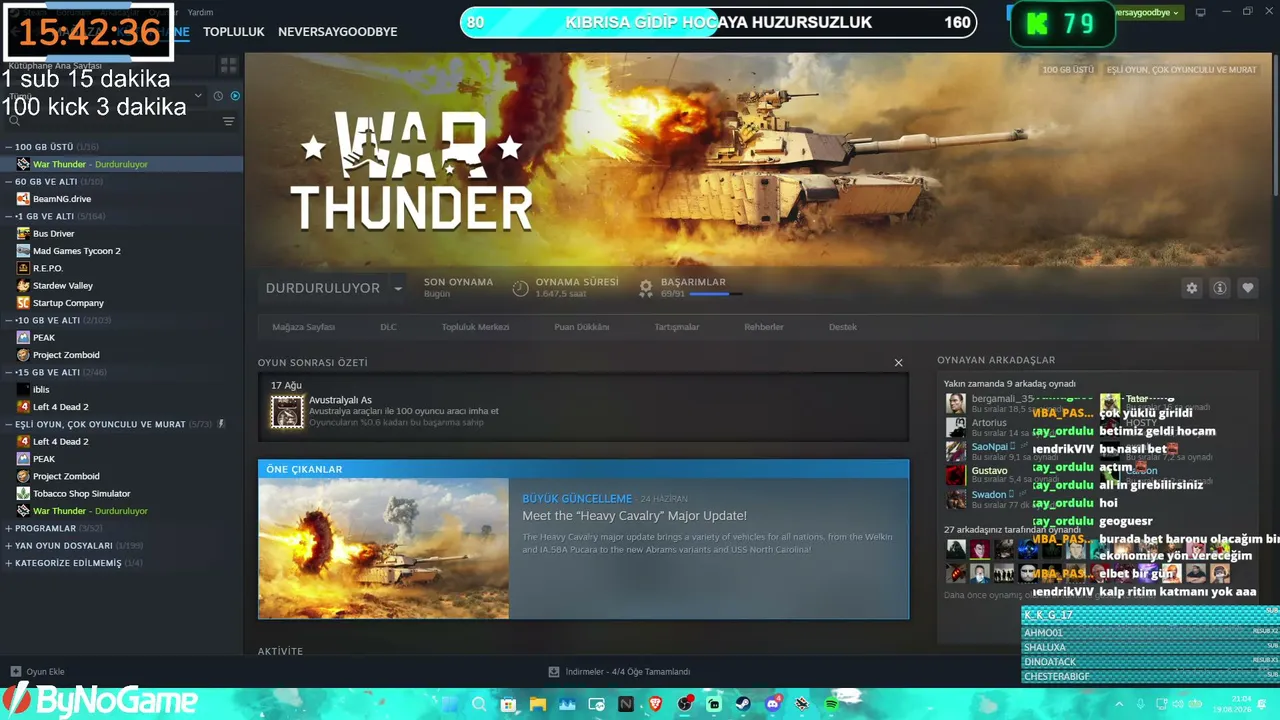This screenshot has width=1280, height=720.
Task: Open the NEVERSAYGOODBYE profile menu
Action: coord(338,32)
